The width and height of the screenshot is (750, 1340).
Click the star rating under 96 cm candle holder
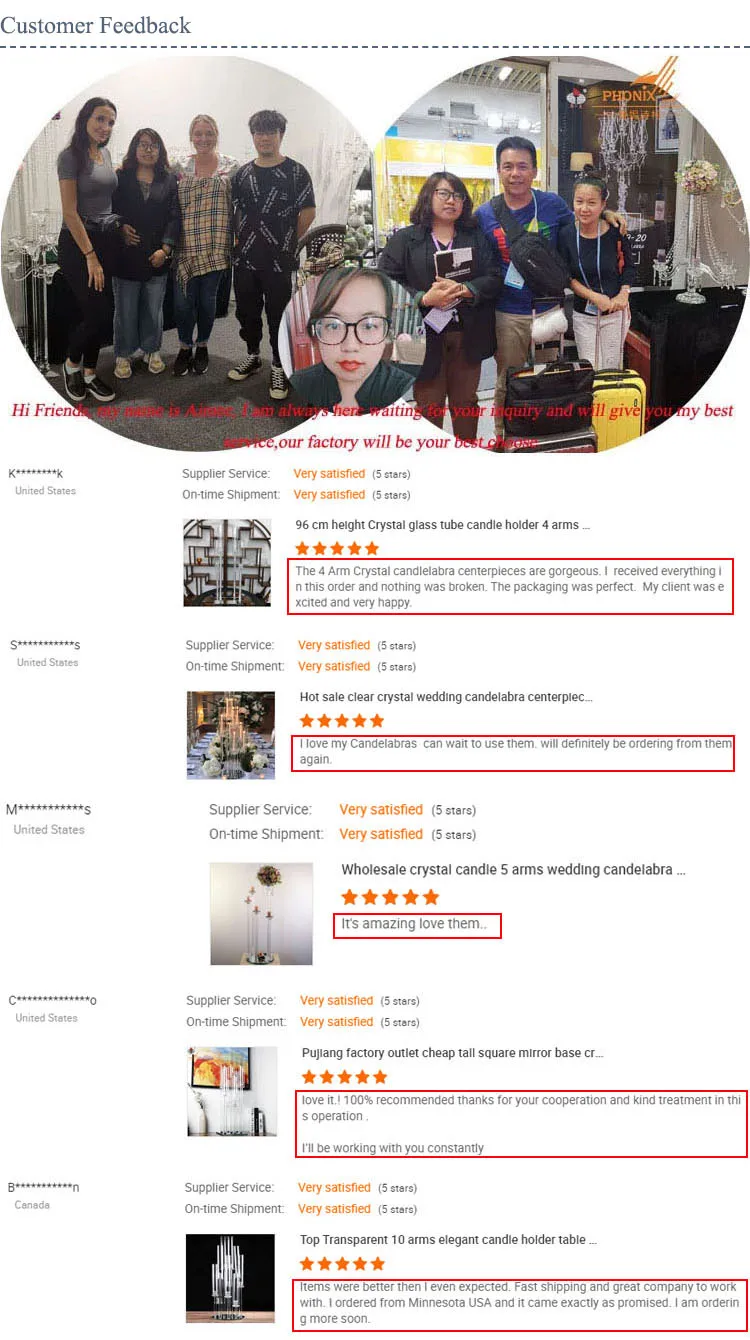click(337, 548)
